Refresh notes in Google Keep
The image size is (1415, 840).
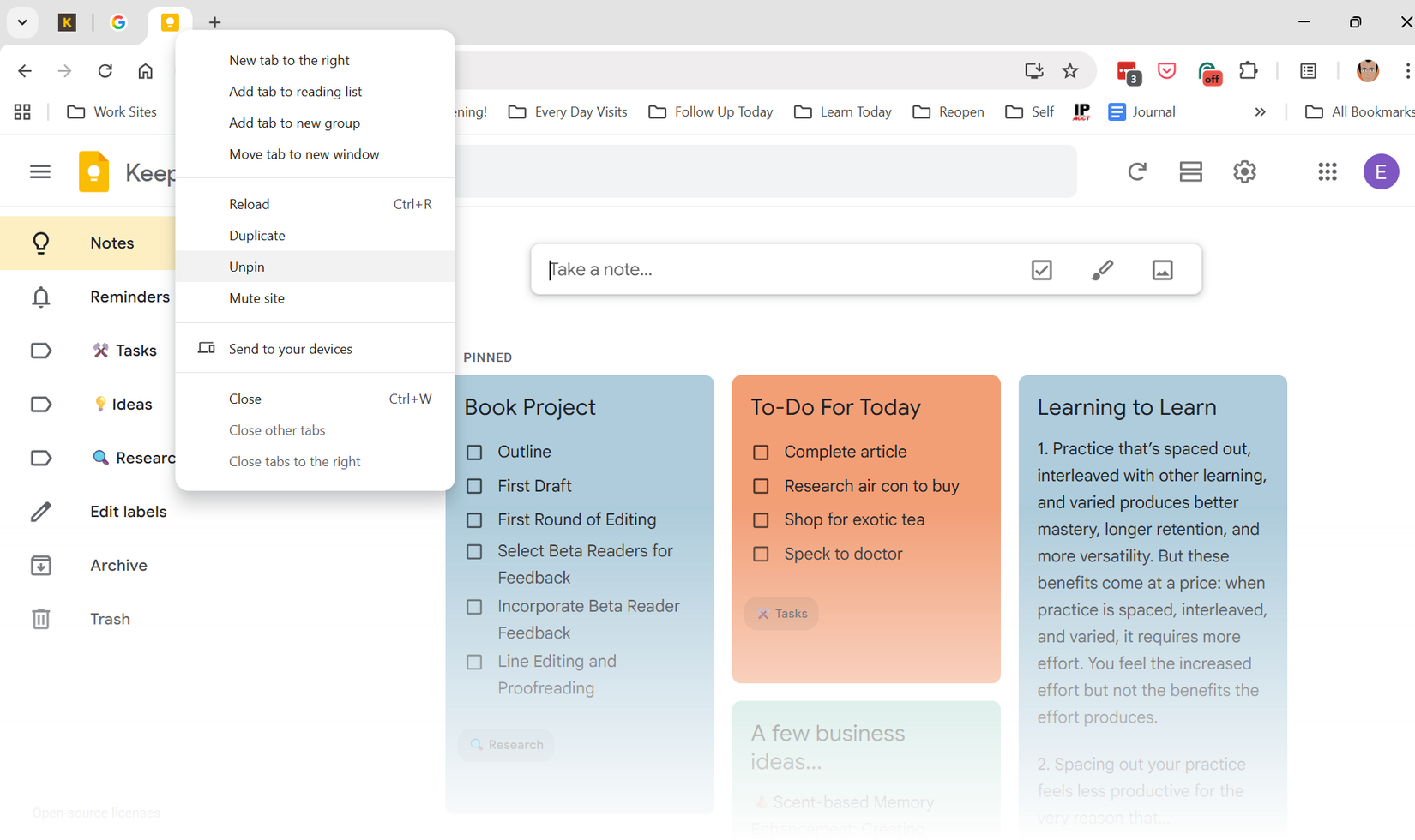click(x=1137, y=171)
